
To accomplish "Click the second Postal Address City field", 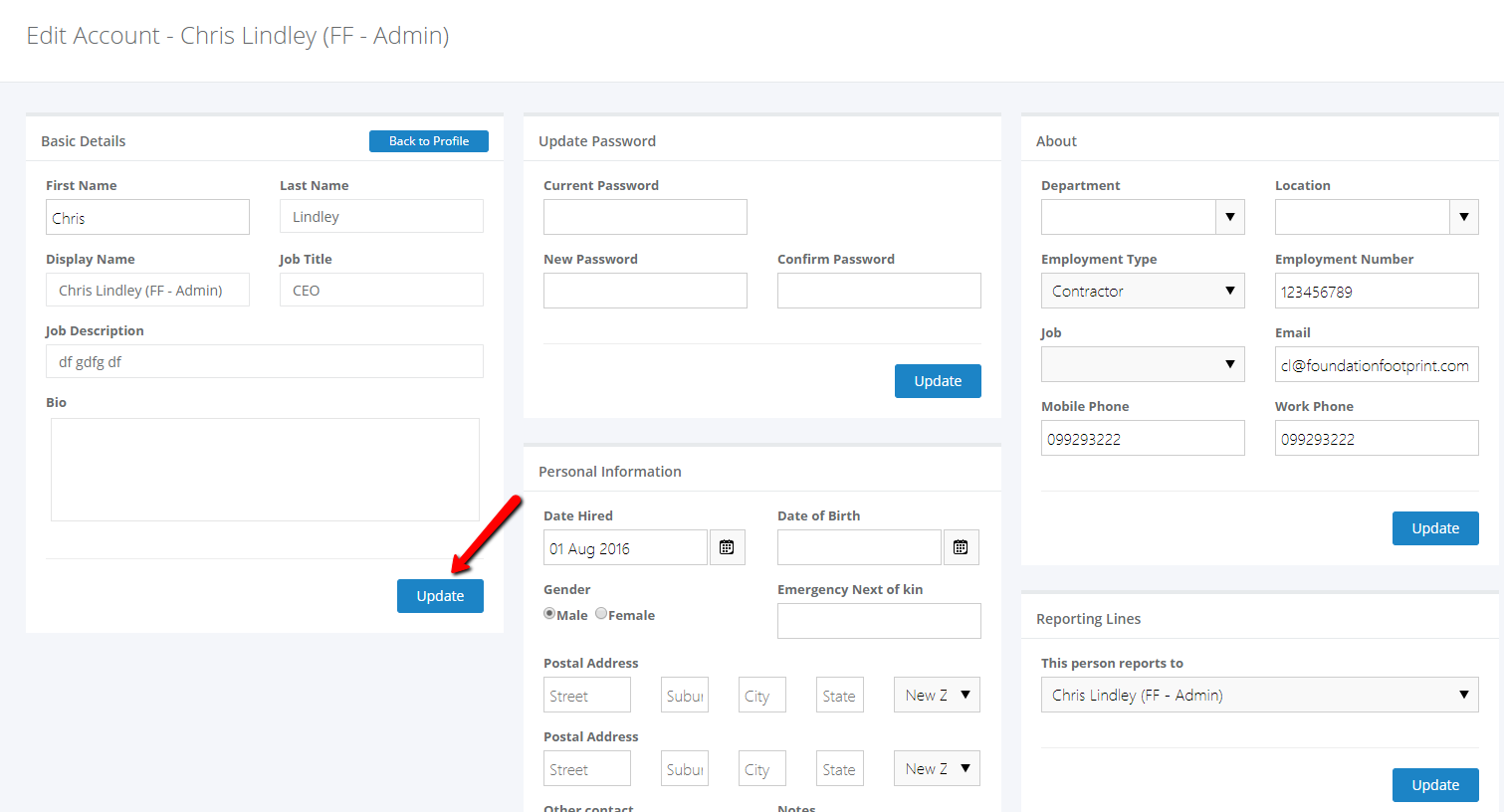I will click(762, 768).
